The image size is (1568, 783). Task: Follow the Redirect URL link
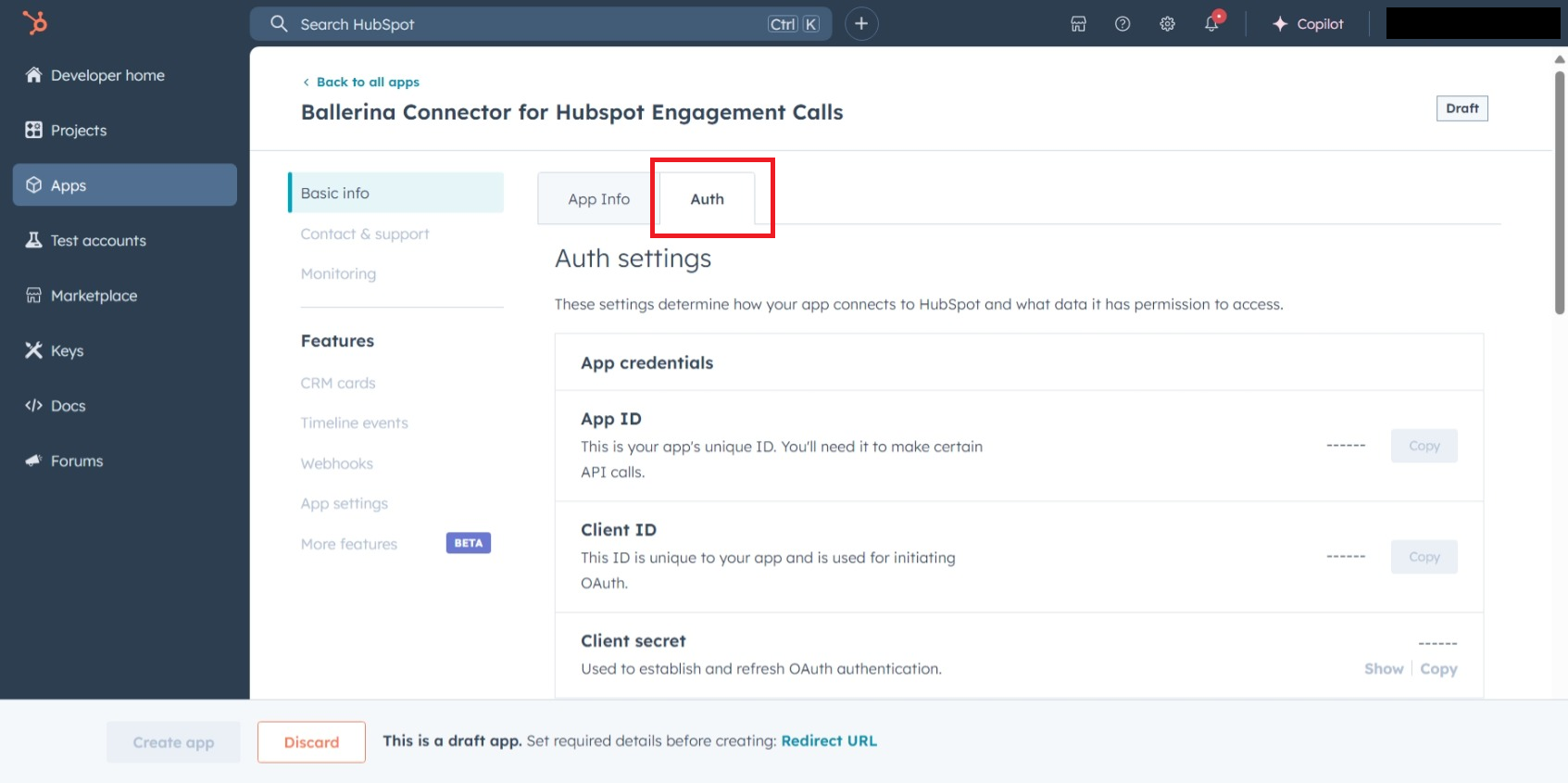(829, 740)
